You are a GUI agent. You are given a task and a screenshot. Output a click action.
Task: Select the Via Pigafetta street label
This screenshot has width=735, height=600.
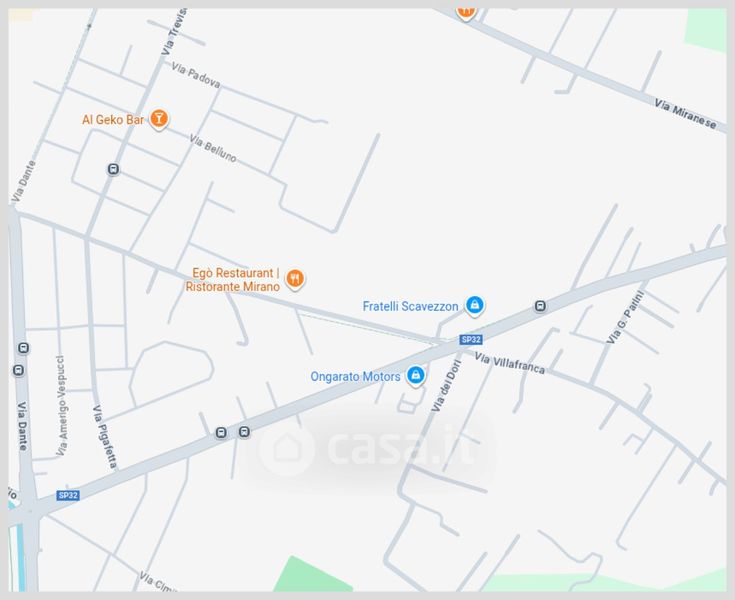point(105,436)
